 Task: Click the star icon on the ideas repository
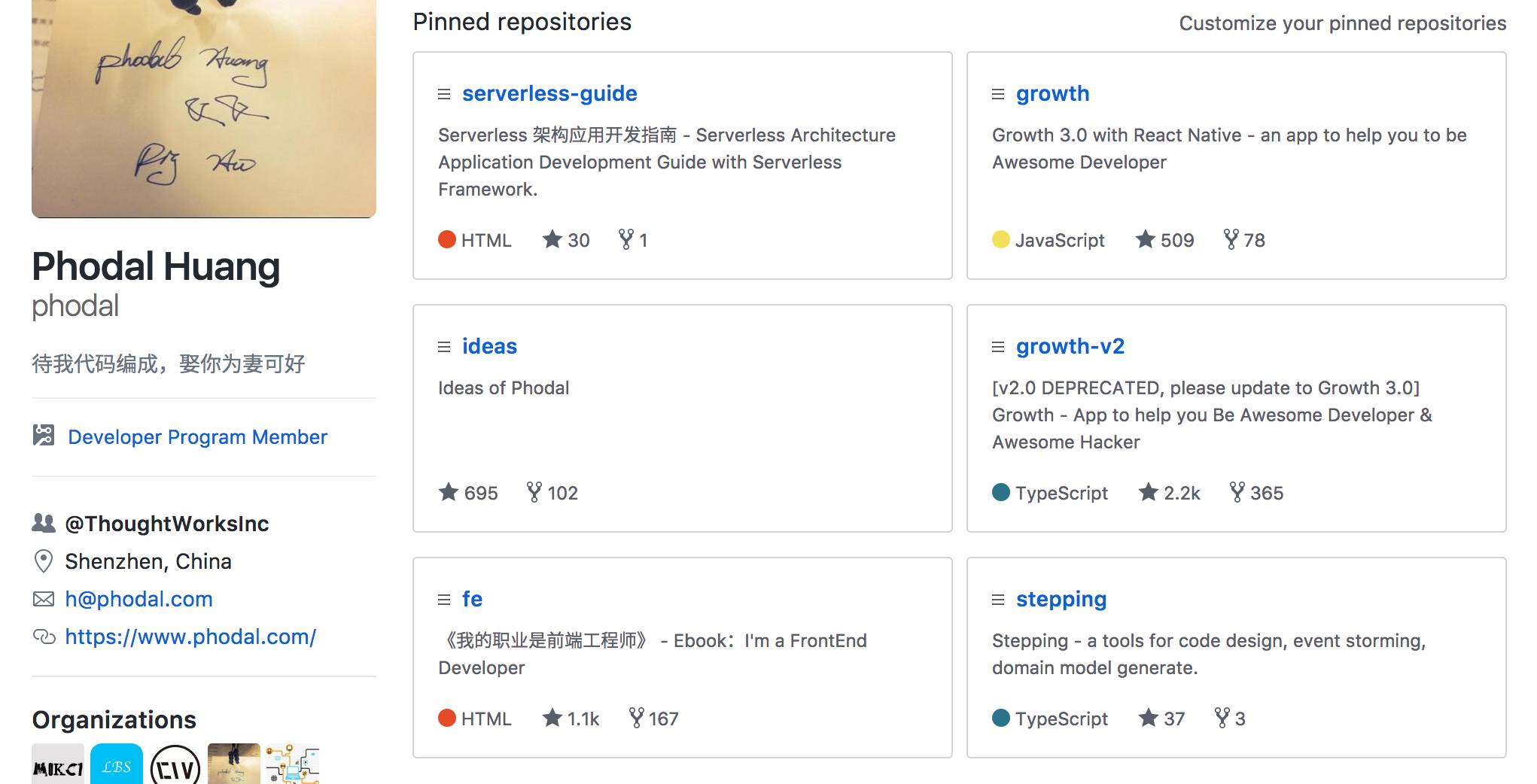(x=449, y=492)
